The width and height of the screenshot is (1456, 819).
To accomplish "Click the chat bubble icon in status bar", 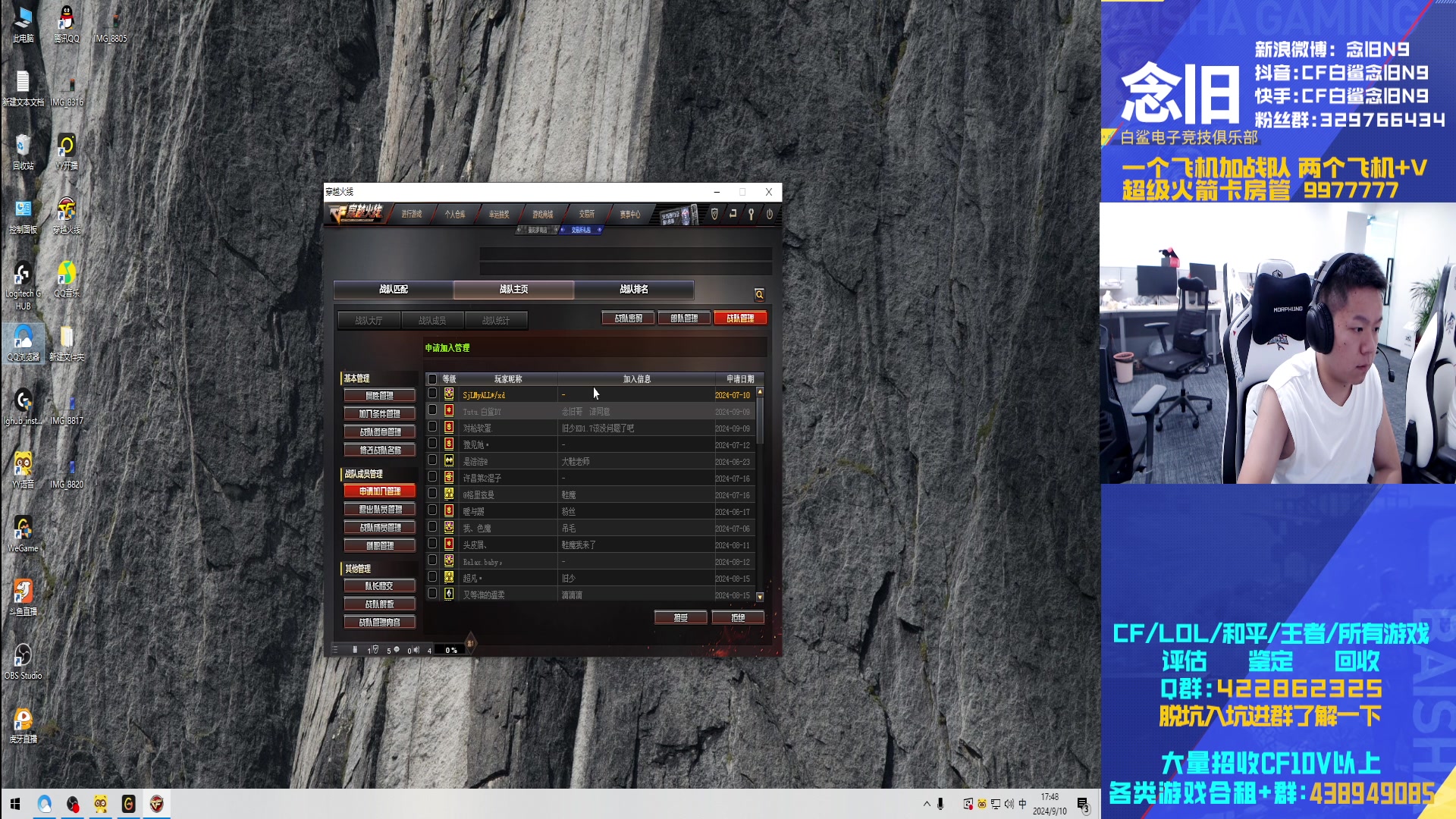I will tap(397, 650).
